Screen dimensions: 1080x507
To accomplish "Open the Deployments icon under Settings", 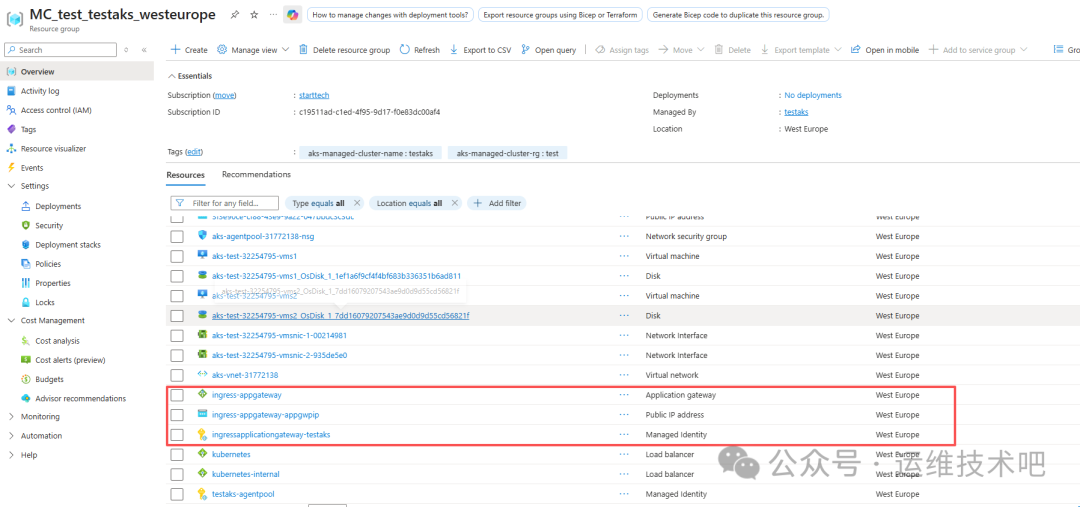I will coord(26,206).
